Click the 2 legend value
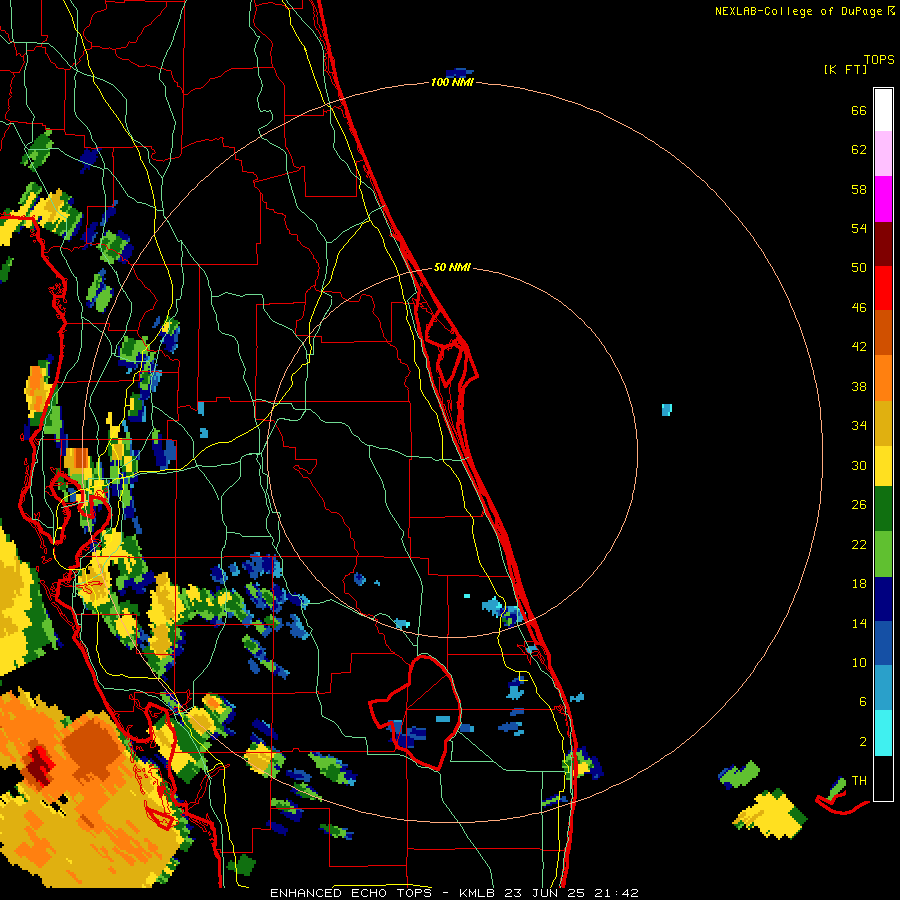Viewport: 900px width, 900px height. tap(863, 742)
